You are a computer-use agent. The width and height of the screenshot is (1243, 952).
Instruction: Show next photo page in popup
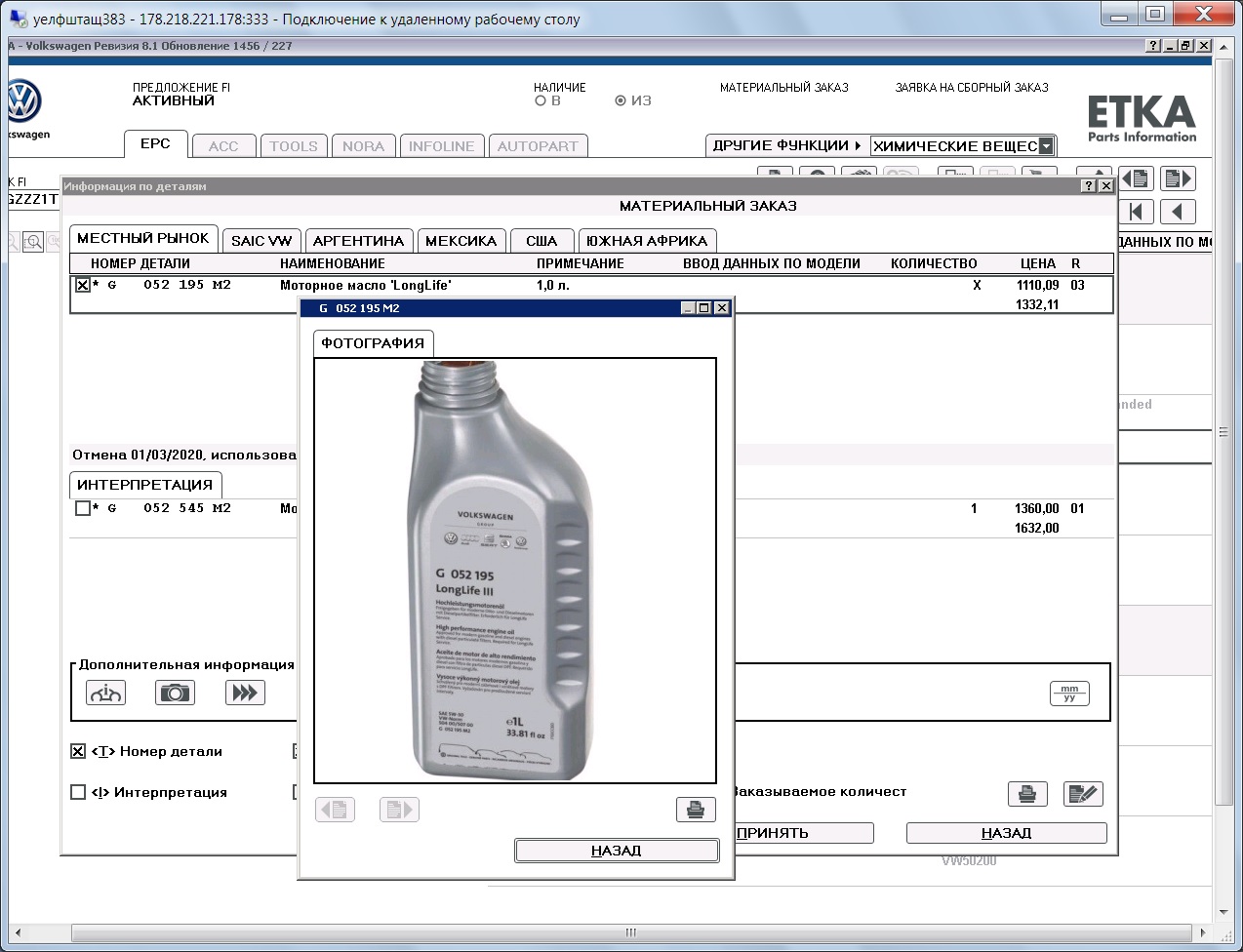point(399,810)
